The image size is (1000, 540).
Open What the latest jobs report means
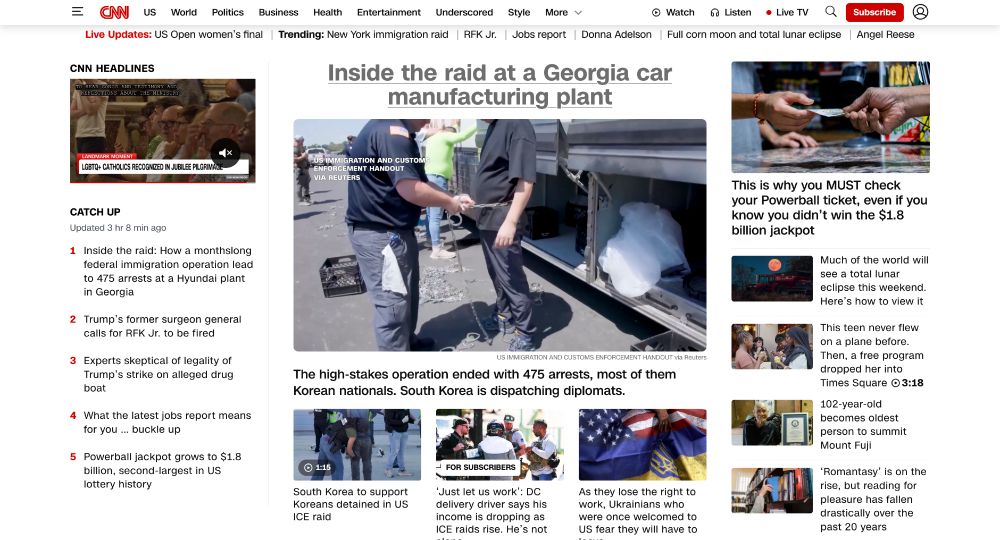point(167,422)
